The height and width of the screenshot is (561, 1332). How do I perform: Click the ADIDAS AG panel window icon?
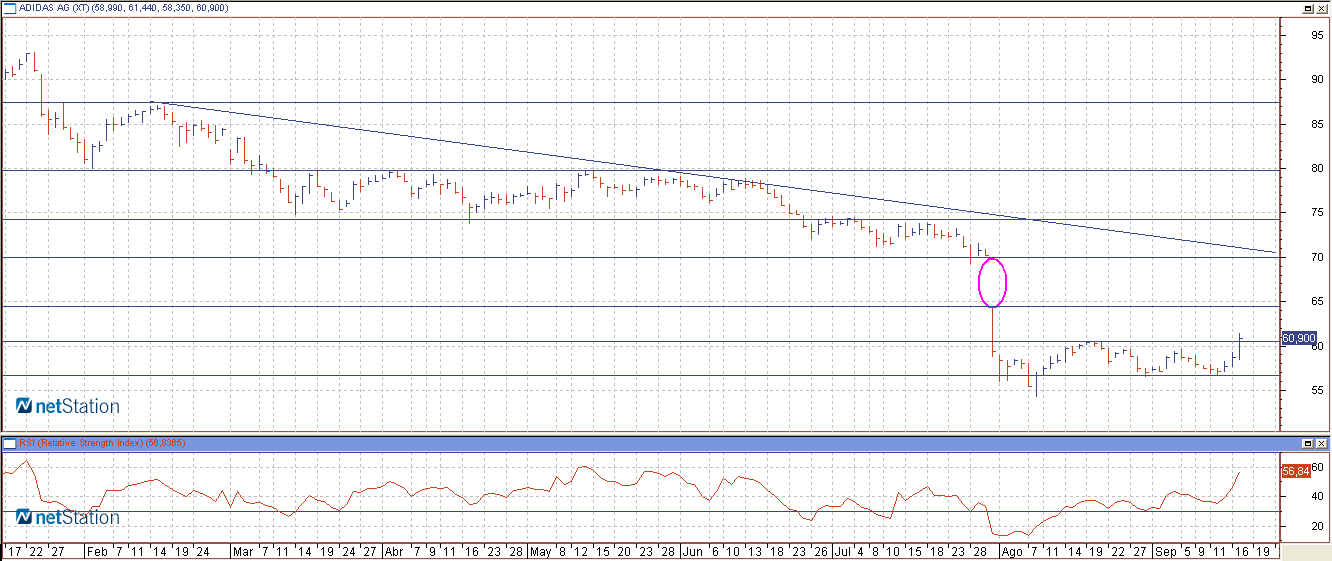pos(11,8)
